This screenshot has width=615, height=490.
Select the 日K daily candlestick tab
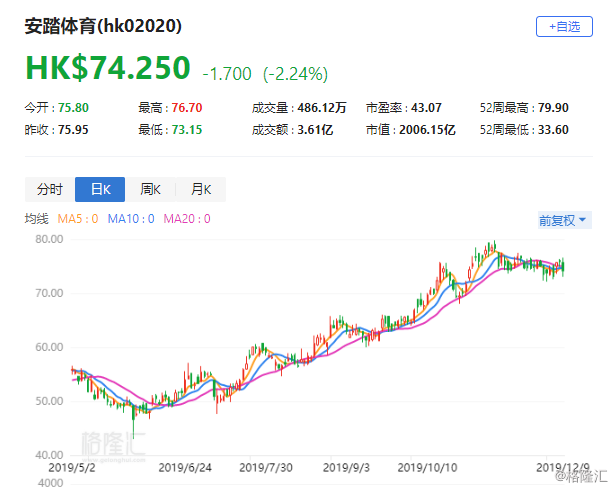100,189
